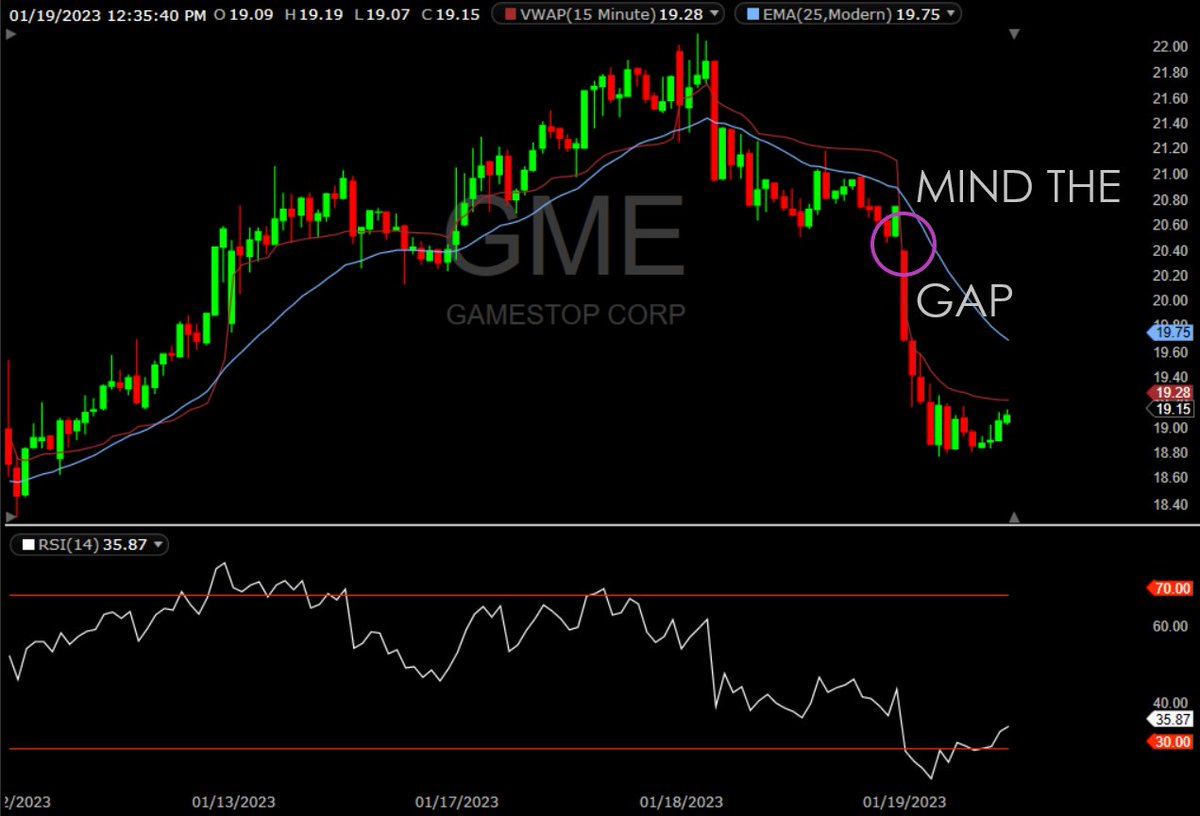Click the white RSI color swatch
The width and height of the screenshot is (1200, 816).
point(28,545)
